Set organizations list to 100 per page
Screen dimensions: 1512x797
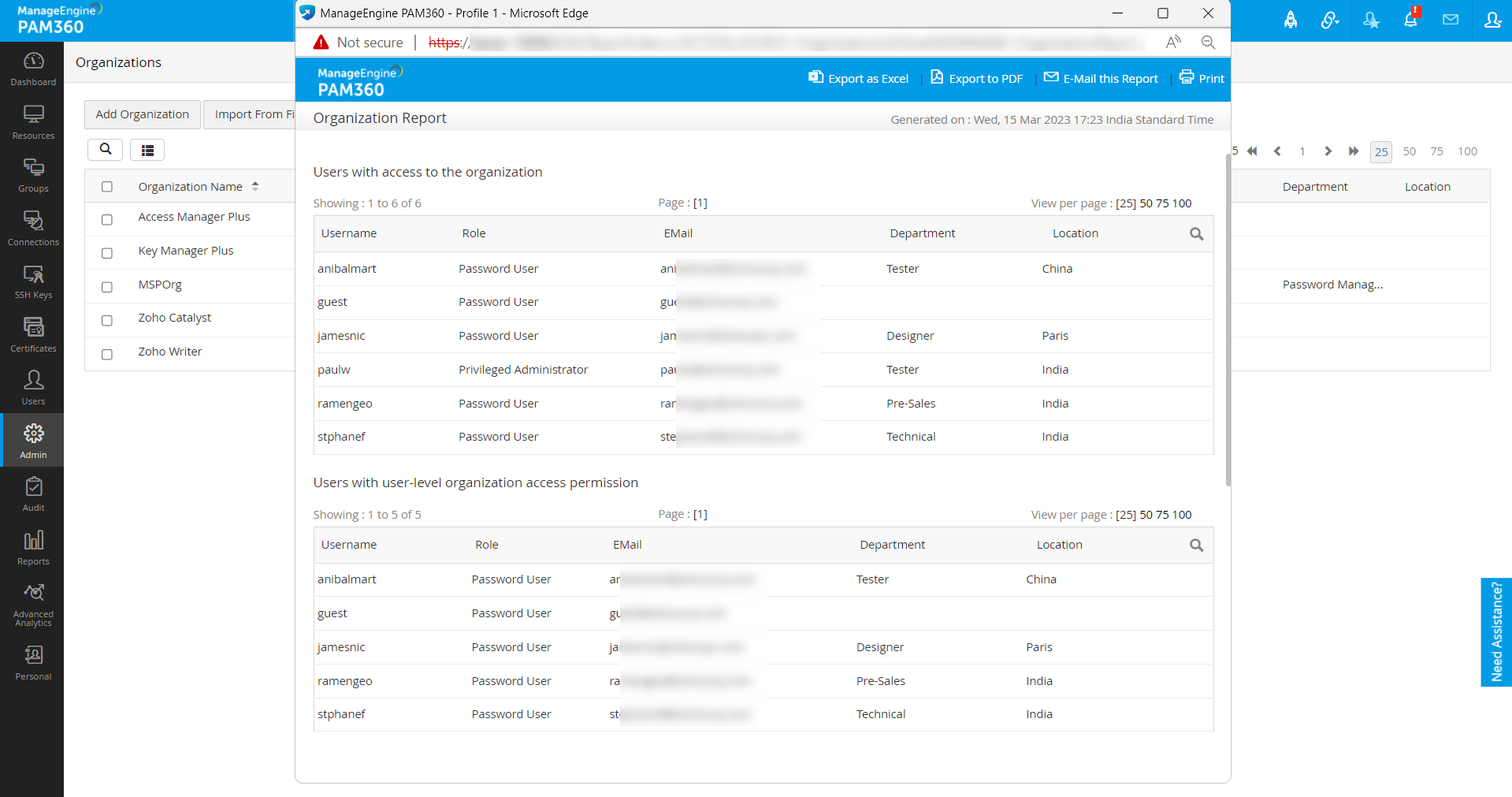click(1467, 151)
